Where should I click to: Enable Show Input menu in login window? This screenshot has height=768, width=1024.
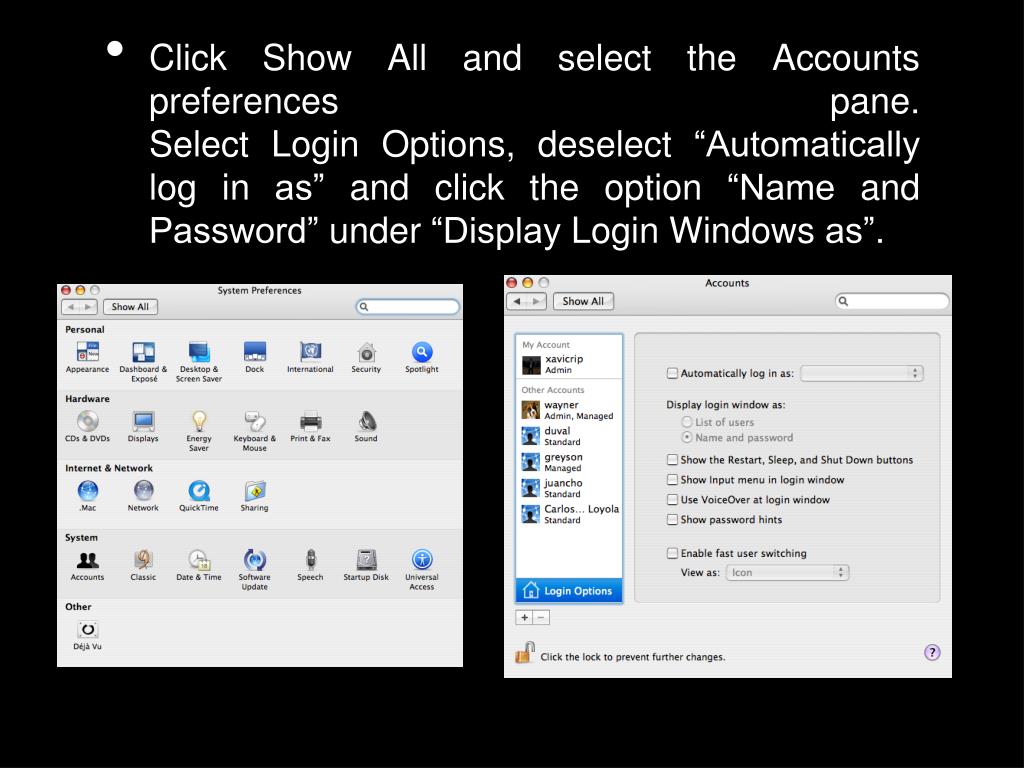click(x=672, y=480)
